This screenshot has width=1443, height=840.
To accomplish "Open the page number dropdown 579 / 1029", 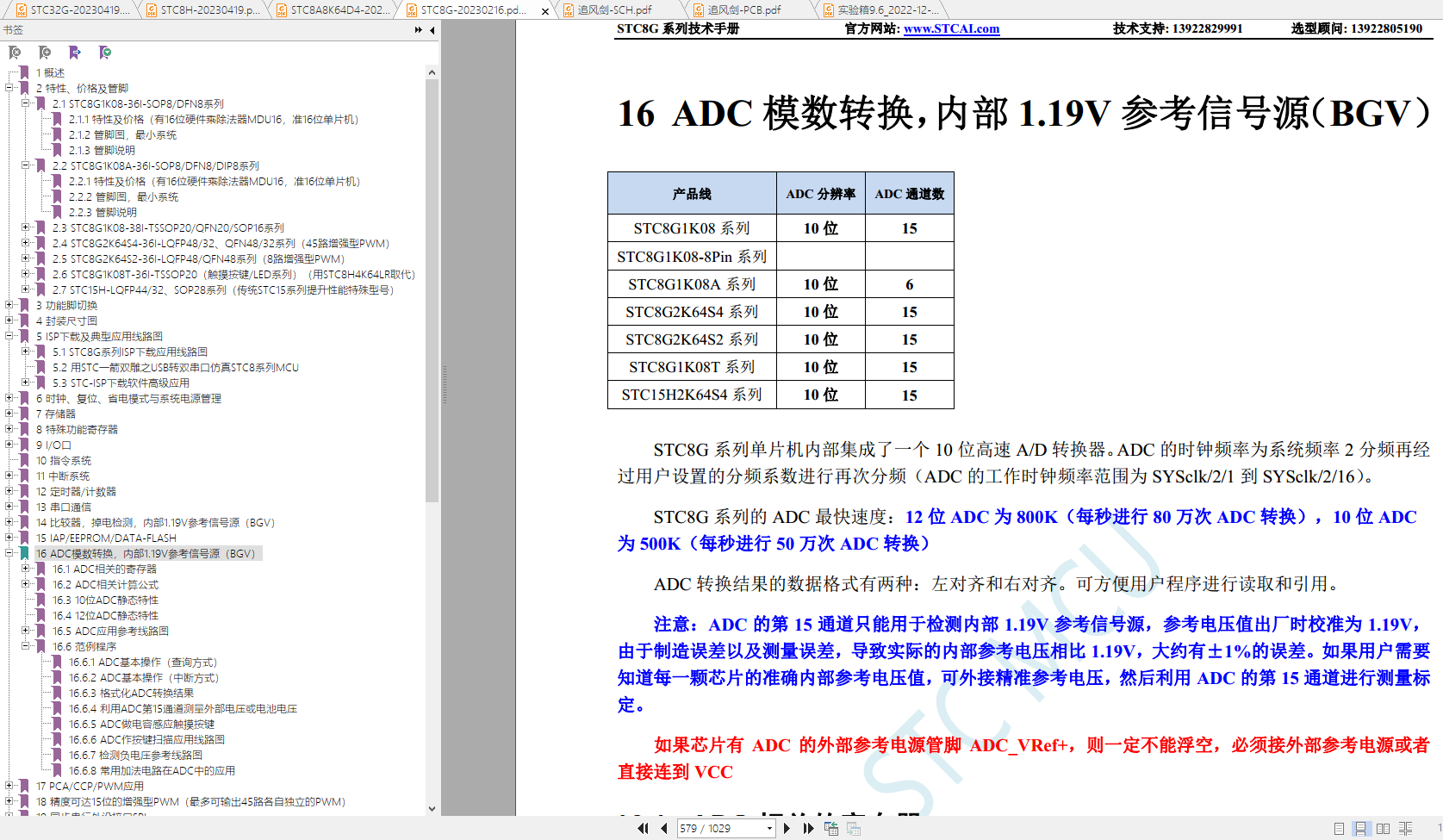I will coord(769,828).
